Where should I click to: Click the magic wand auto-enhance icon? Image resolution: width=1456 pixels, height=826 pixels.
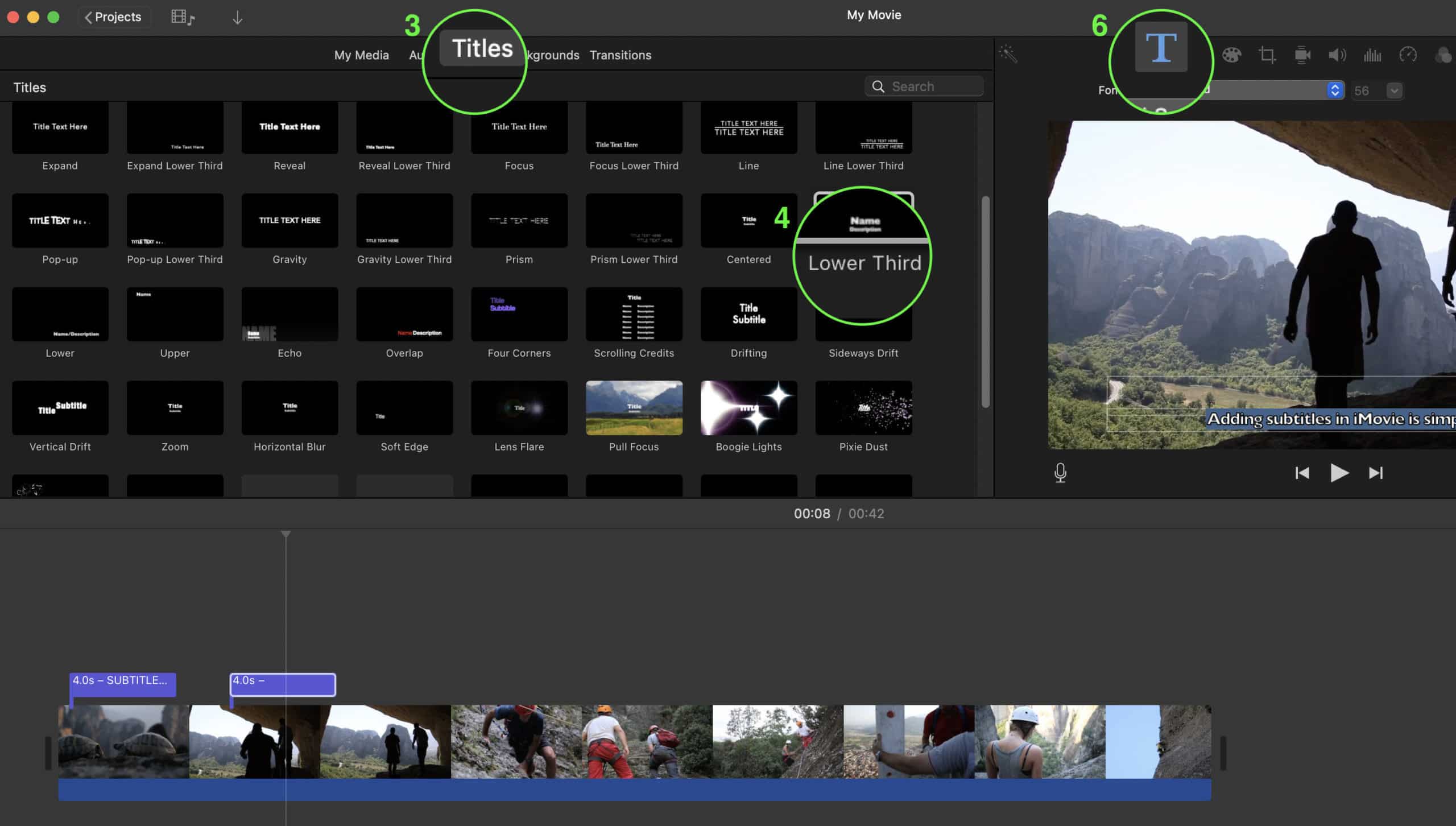1008,54
